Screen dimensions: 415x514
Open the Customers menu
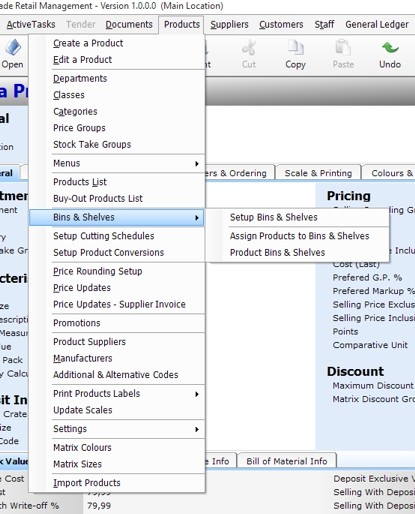click(x=281, y=25)
